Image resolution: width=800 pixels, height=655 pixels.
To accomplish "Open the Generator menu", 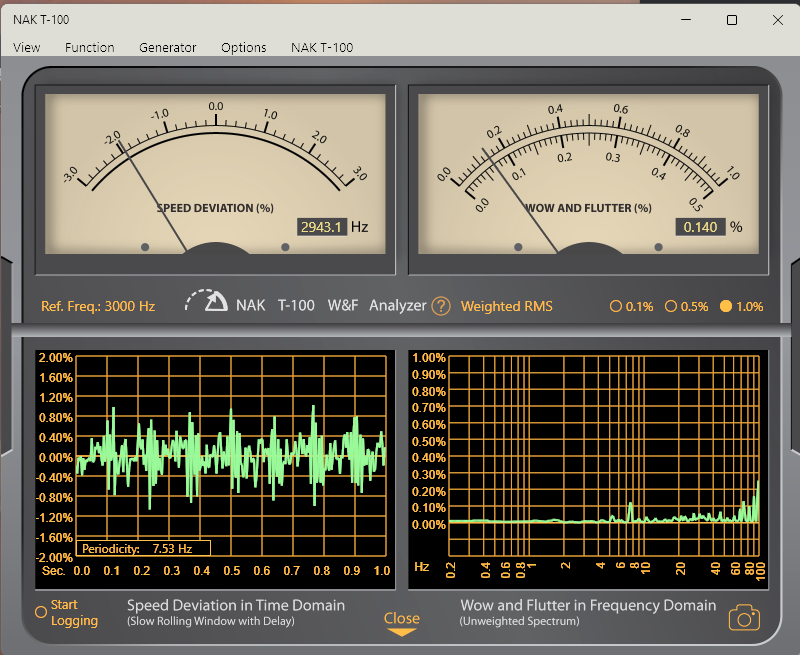I will click(x=168, y=47).
